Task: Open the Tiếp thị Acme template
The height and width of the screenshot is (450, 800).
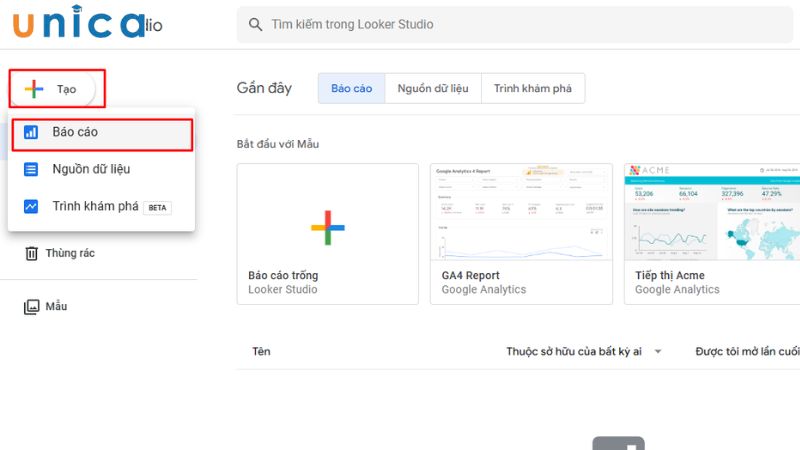Action: [712, 234]
